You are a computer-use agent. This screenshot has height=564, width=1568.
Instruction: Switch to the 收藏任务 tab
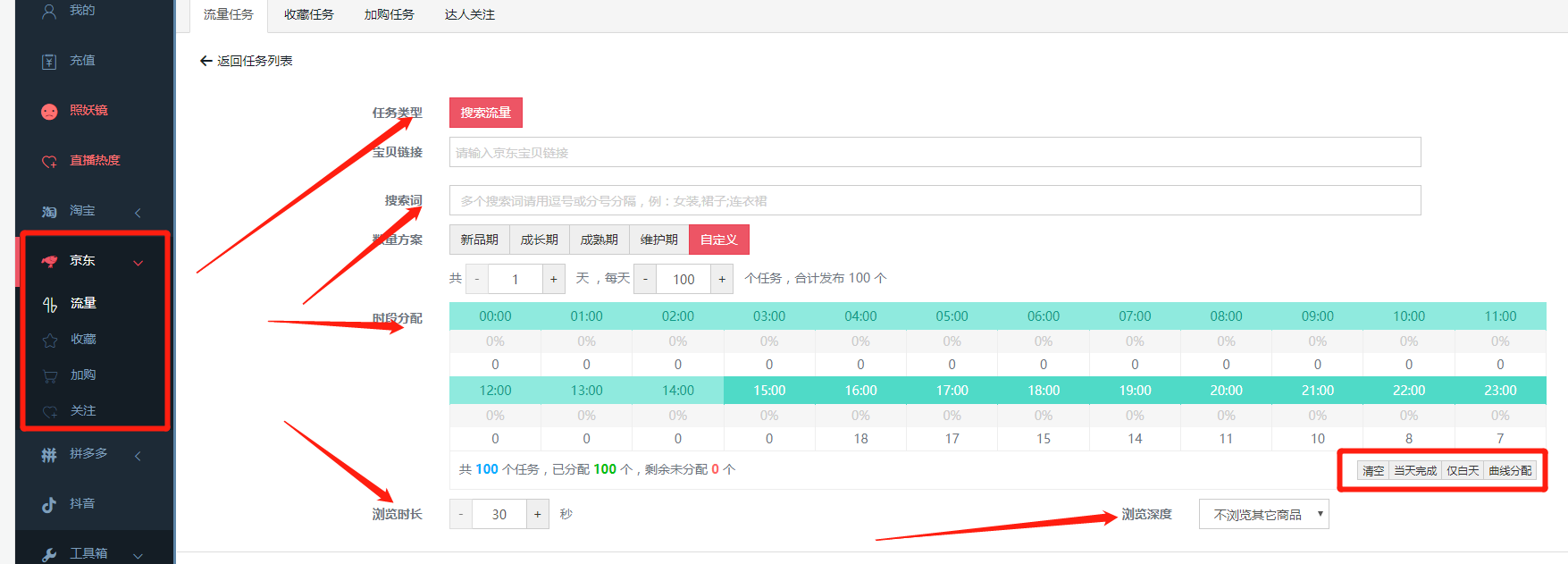308,15
